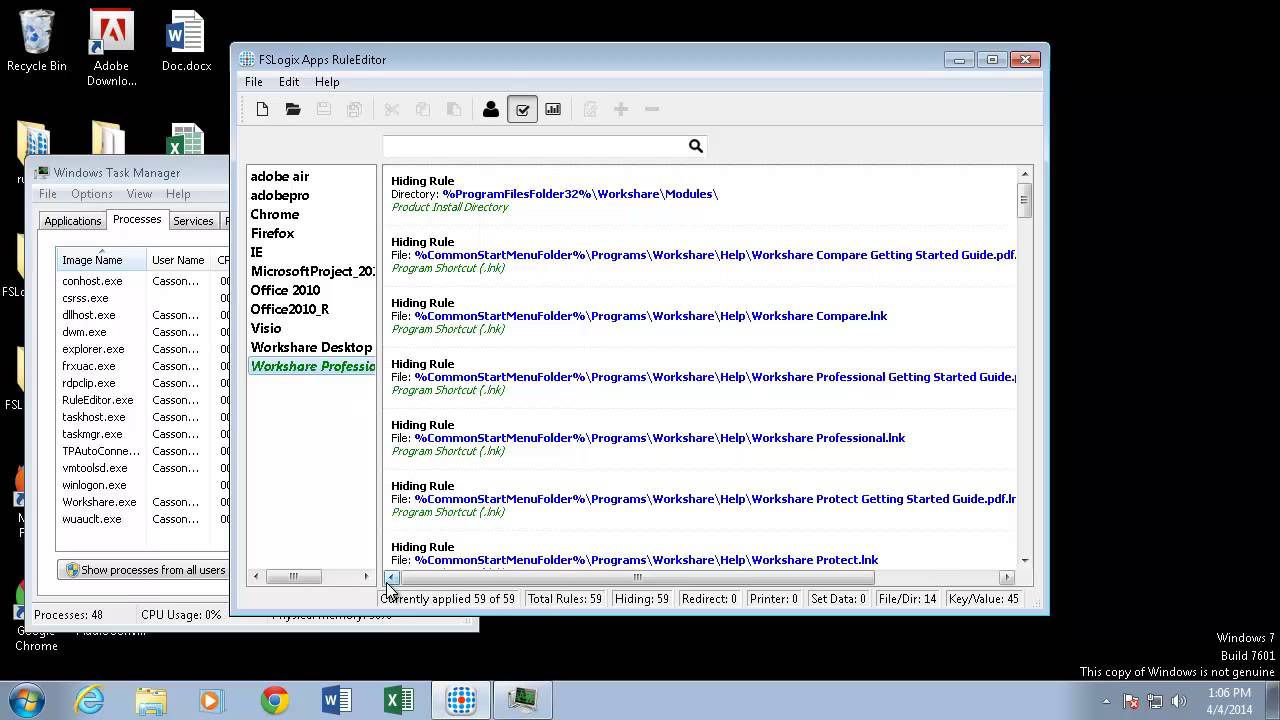The image size is (1280, 720).
Task: Open the RuleEditor Edit menu
Action: pyautogui.click(x=289, y=82)
